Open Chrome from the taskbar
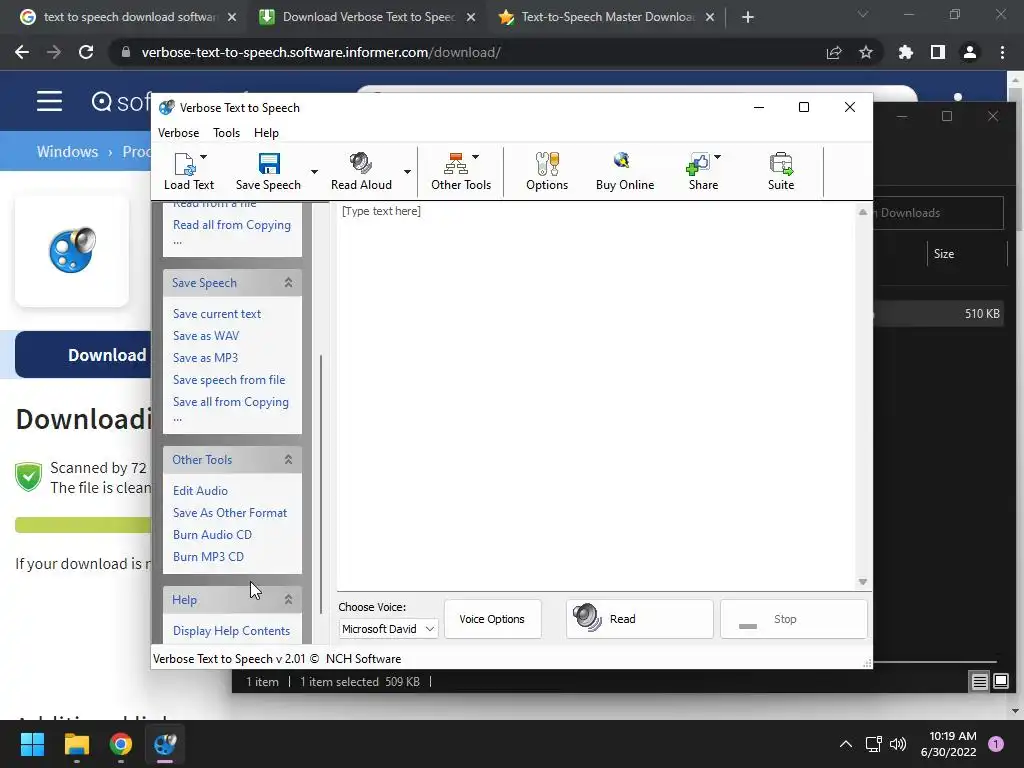Screen dimensions: 1024x768 tap(121, 744)
